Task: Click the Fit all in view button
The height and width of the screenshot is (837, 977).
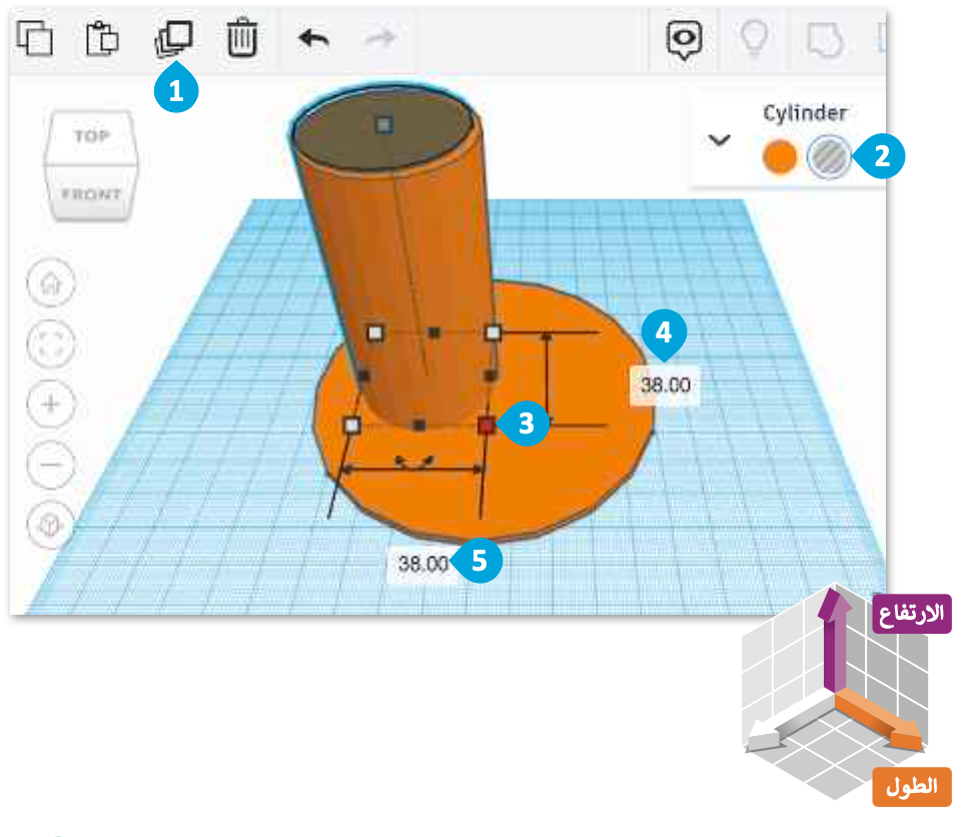Action: [x=50, y=343]
